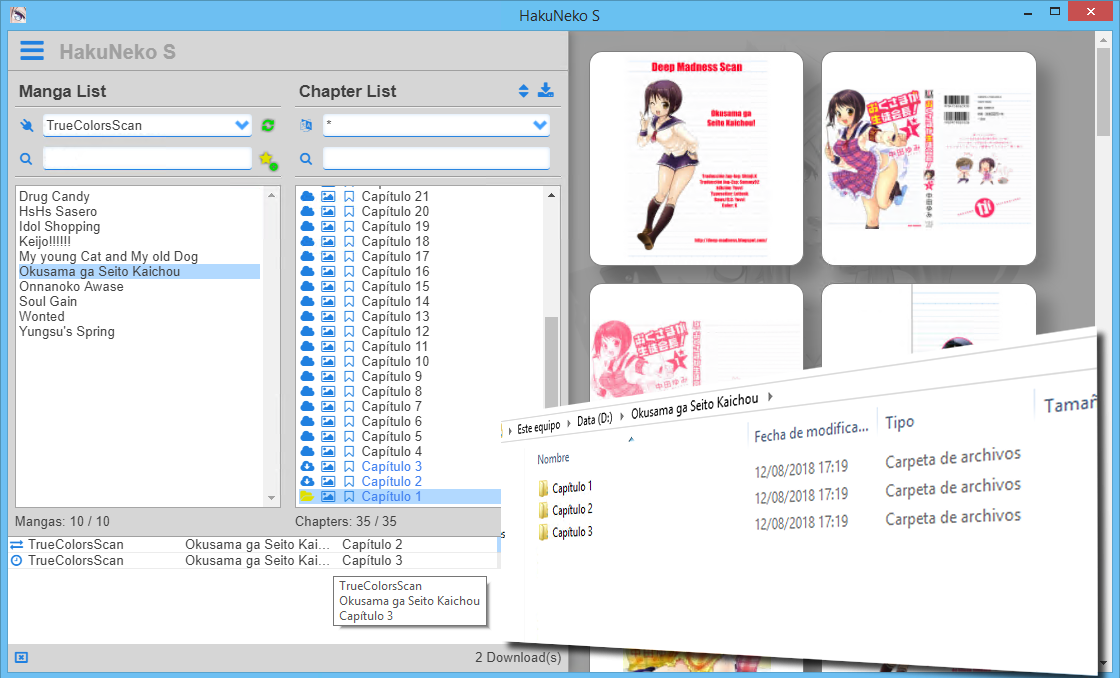Select Yungsu's Spring manga
Screen dimensions: 1120x678
(66, 331)
